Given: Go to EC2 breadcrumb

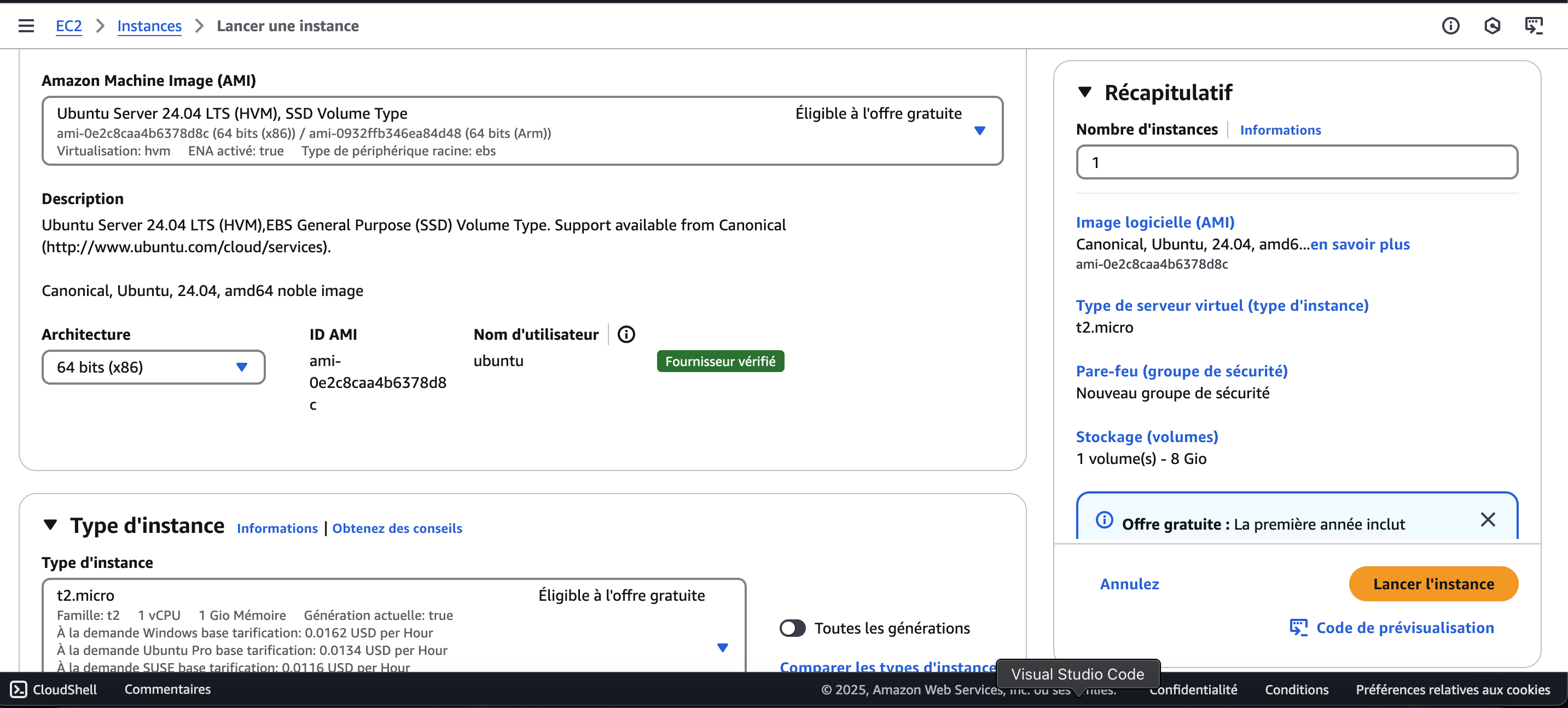Looking at the screenshot, I should click(68, 26).
